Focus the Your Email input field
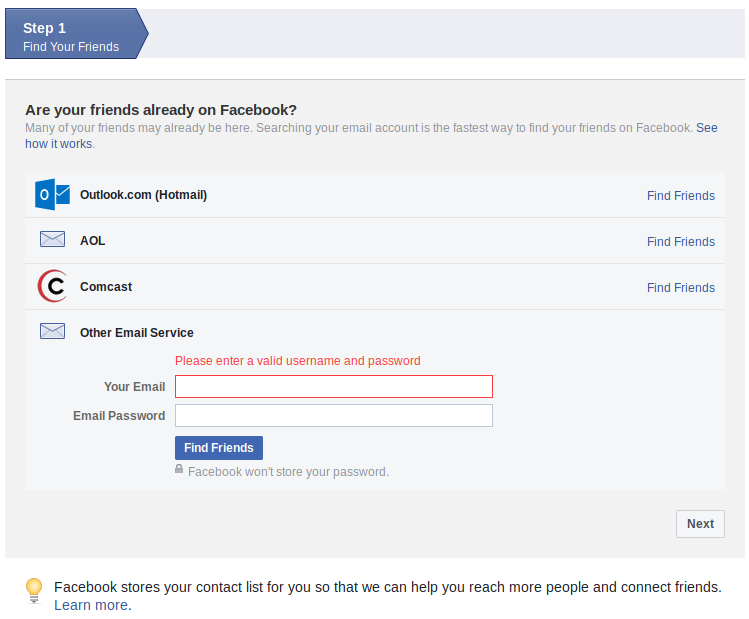 [x=333, y=387]
